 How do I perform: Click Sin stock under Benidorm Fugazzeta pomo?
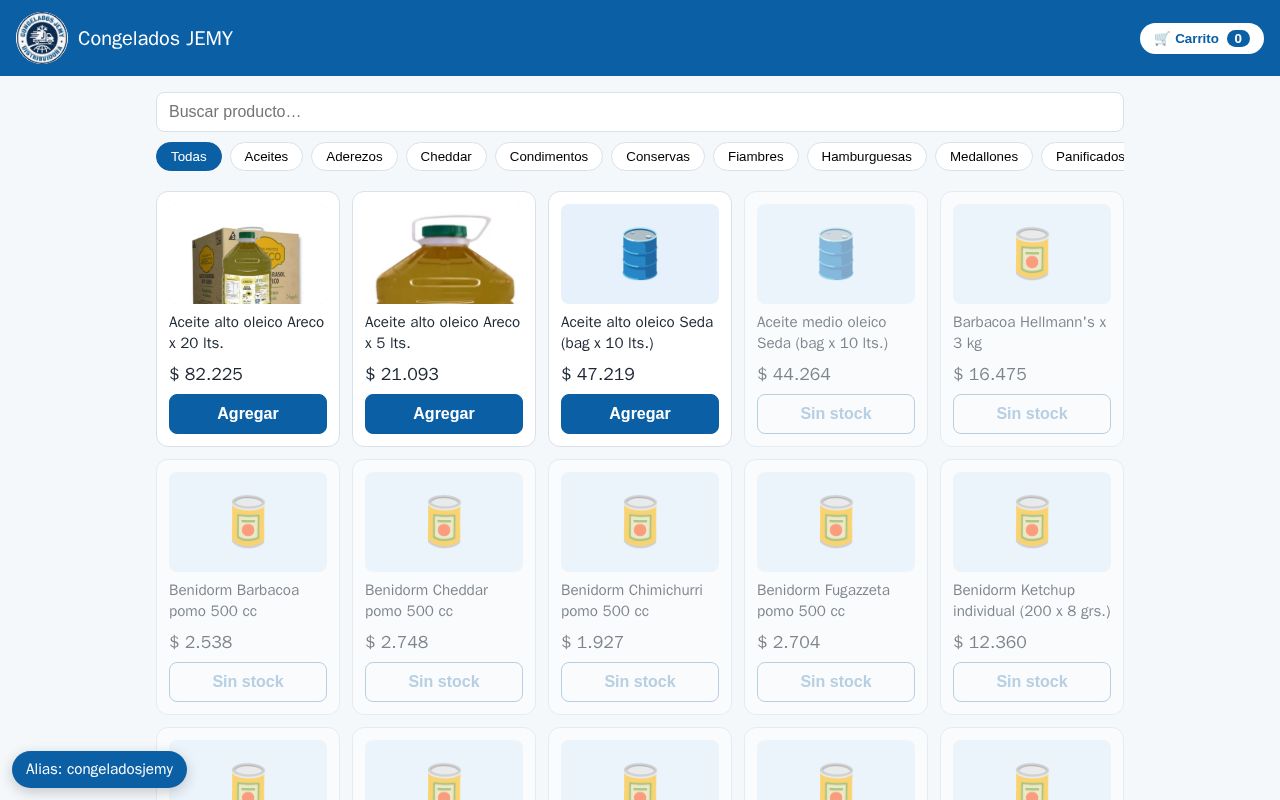click(836, 682)
